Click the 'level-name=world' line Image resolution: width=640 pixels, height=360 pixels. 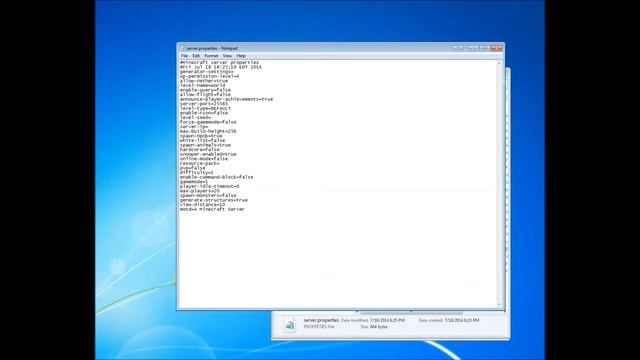pos(202,85)
